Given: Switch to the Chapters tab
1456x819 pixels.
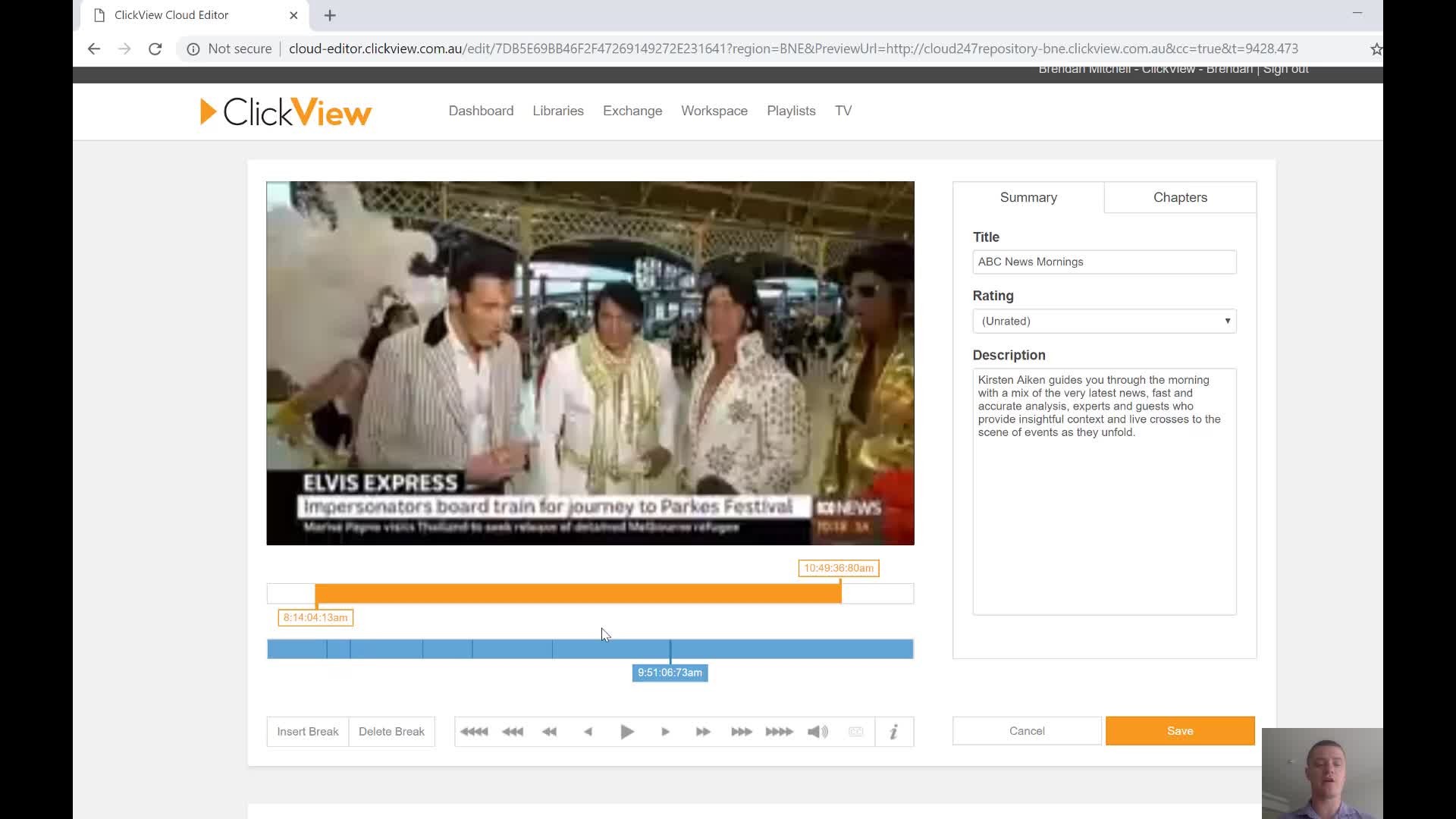Looking at the screenshot, I should [1179, 197].
